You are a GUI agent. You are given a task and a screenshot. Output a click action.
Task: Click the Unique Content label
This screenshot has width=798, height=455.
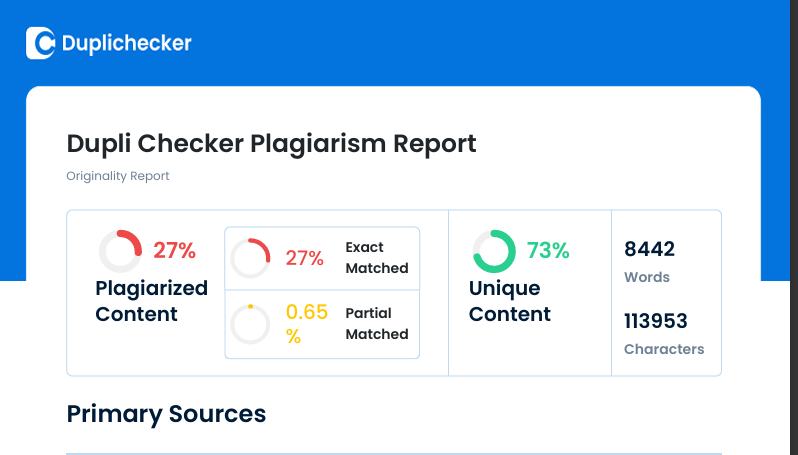point(509,301)
